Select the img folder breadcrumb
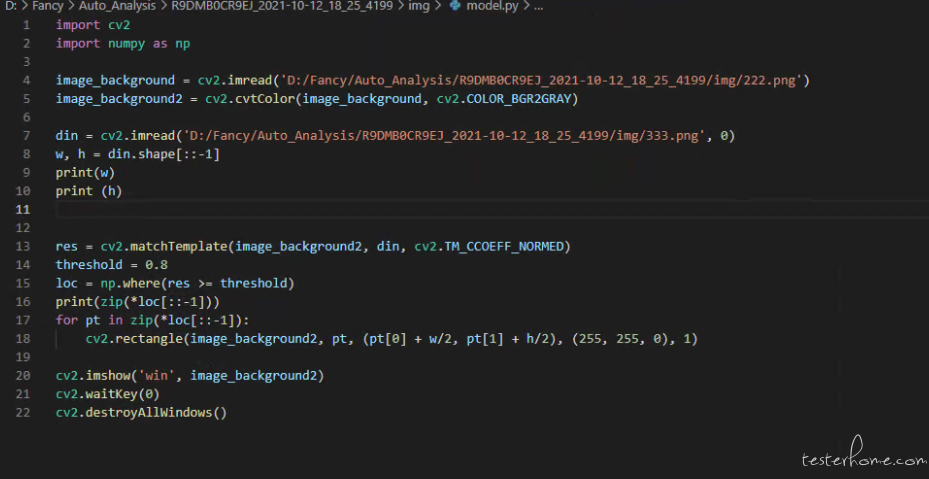This screenshot has height=479, width=929. (419, 7)
